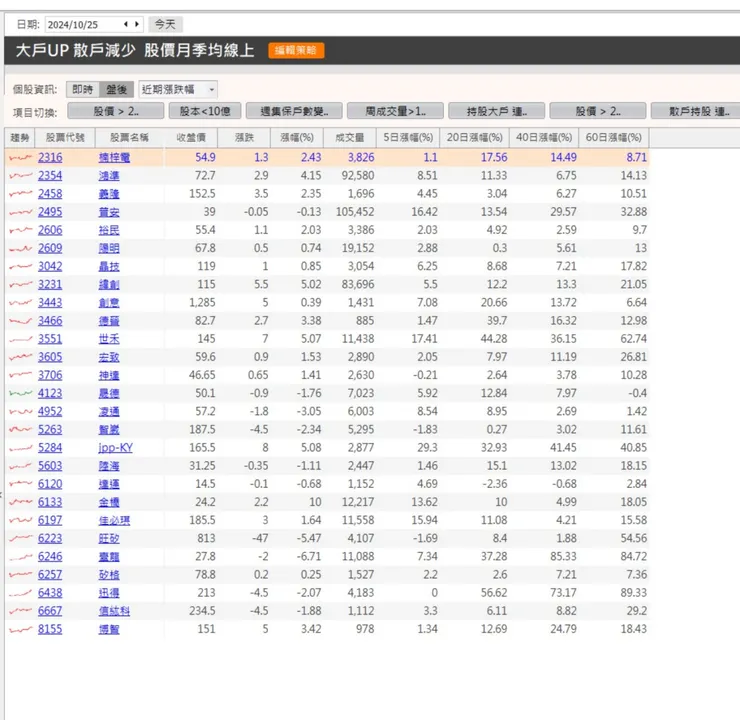Open the trend mini-chart for 3466
Viewport: 740px width, 720px height.
pyautogui.click(x=21, y=321)
